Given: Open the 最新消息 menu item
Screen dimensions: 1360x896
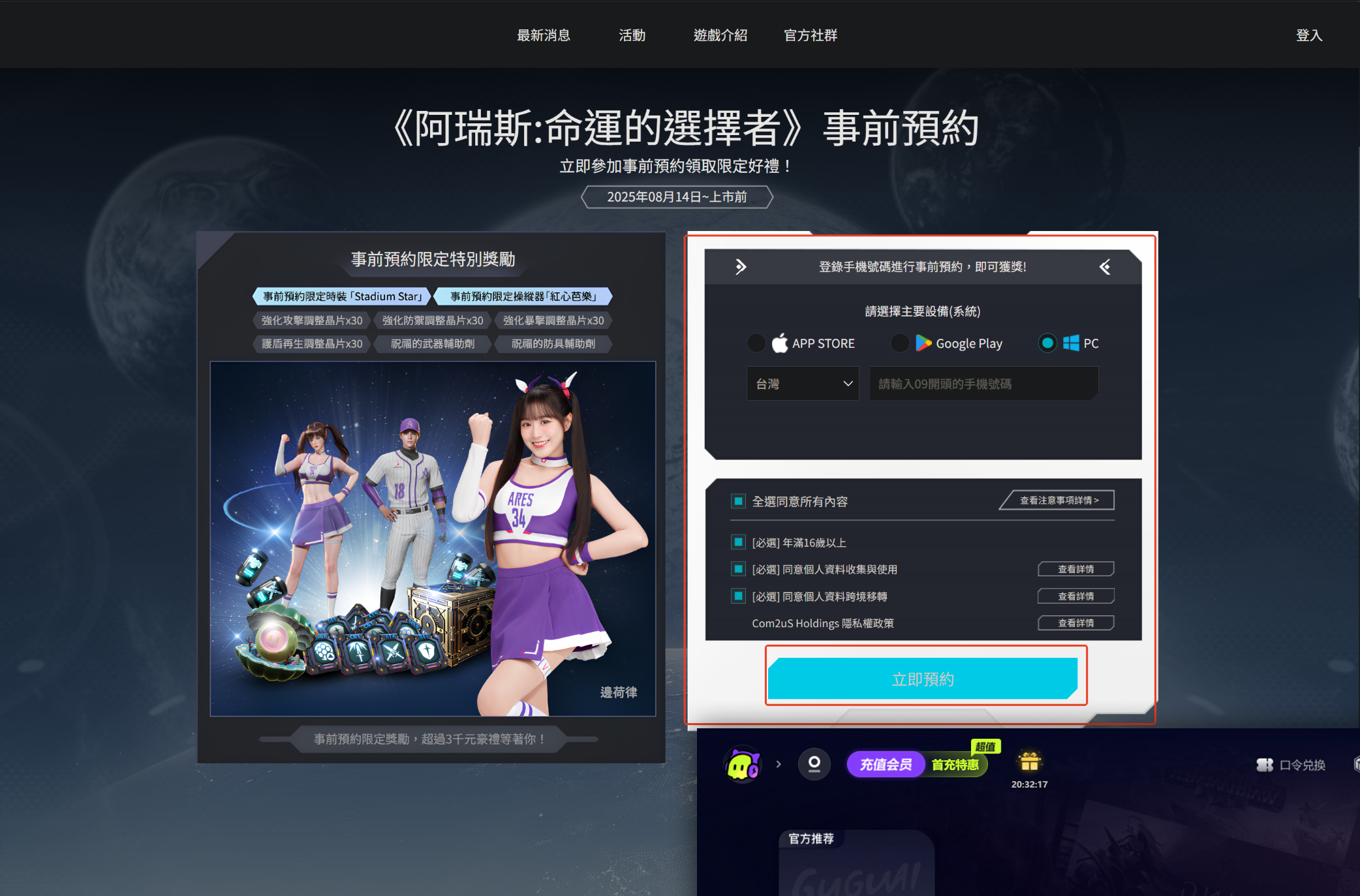Looking at the screenshot, I should click(x=544, y=35).
